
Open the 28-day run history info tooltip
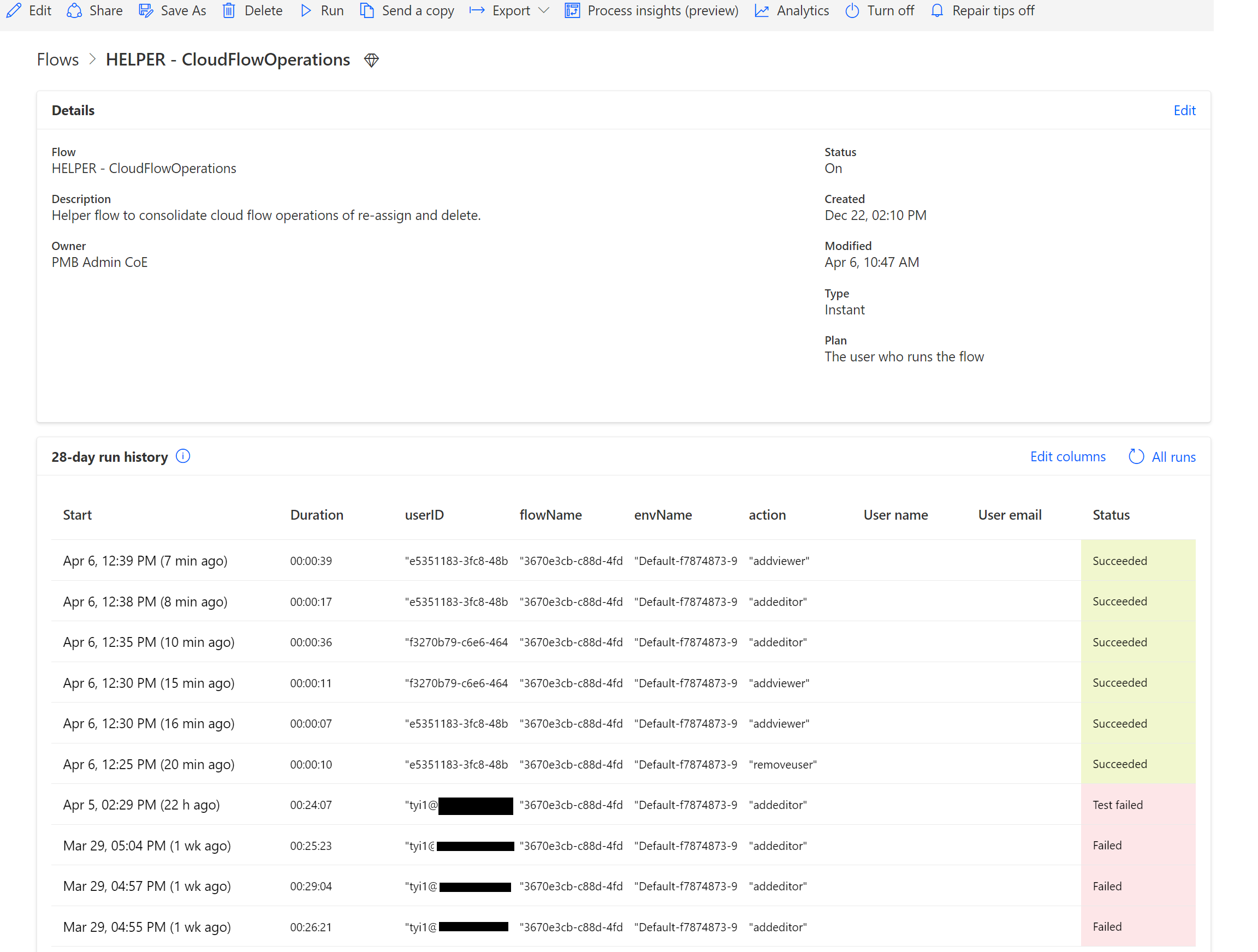(183, 456)
